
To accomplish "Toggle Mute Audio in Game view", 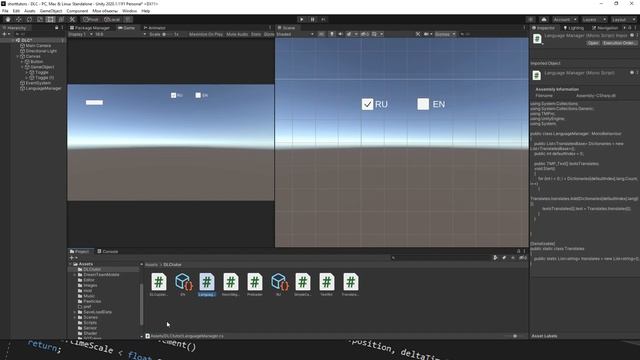I will tap(237, 34).
